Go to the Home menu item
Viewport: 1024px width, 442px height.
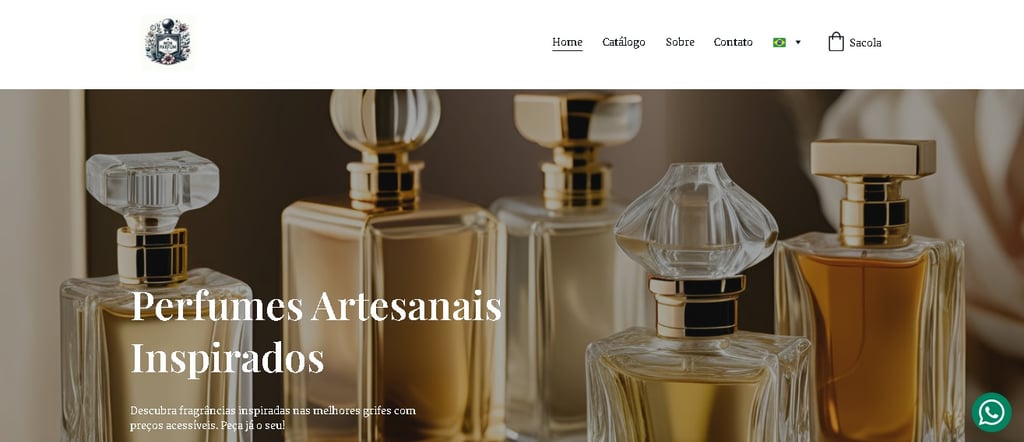[567, 42]
